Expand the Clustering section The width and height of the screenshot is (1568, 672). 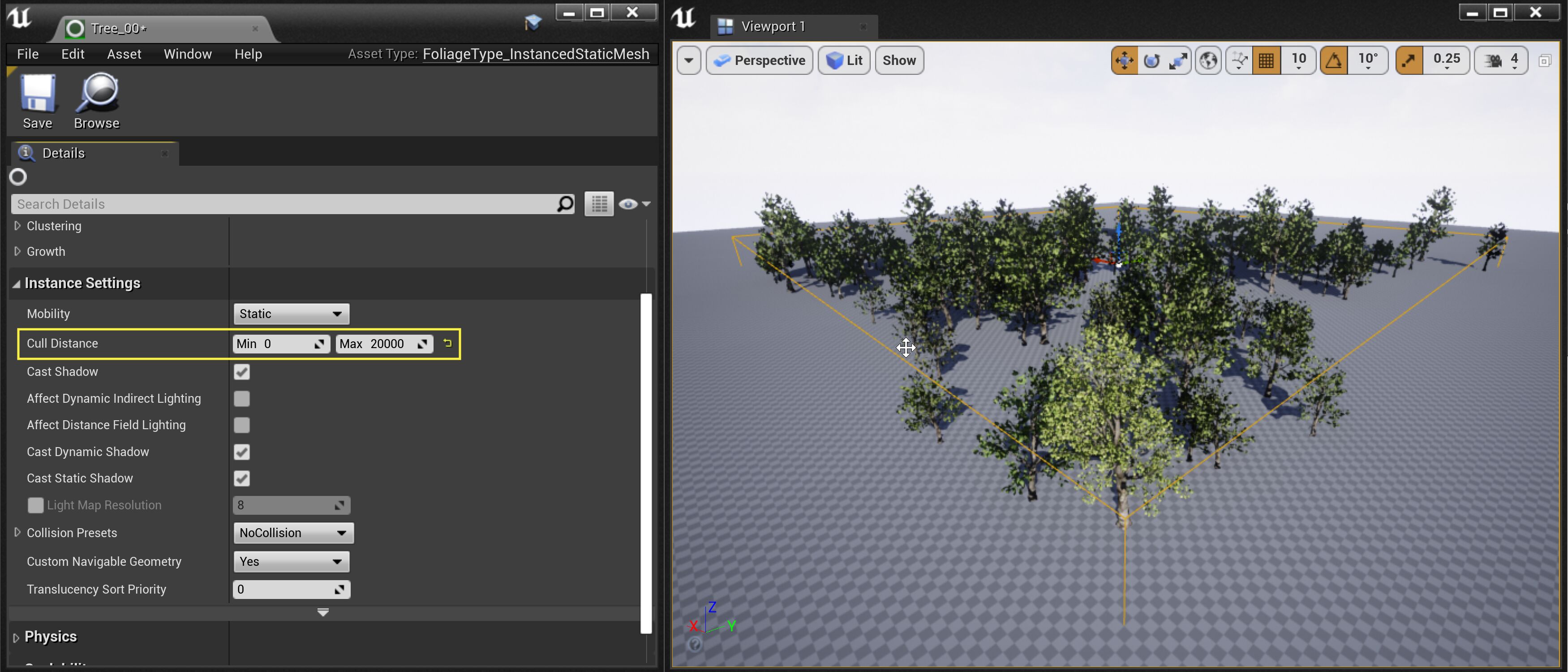click(17, 226)
